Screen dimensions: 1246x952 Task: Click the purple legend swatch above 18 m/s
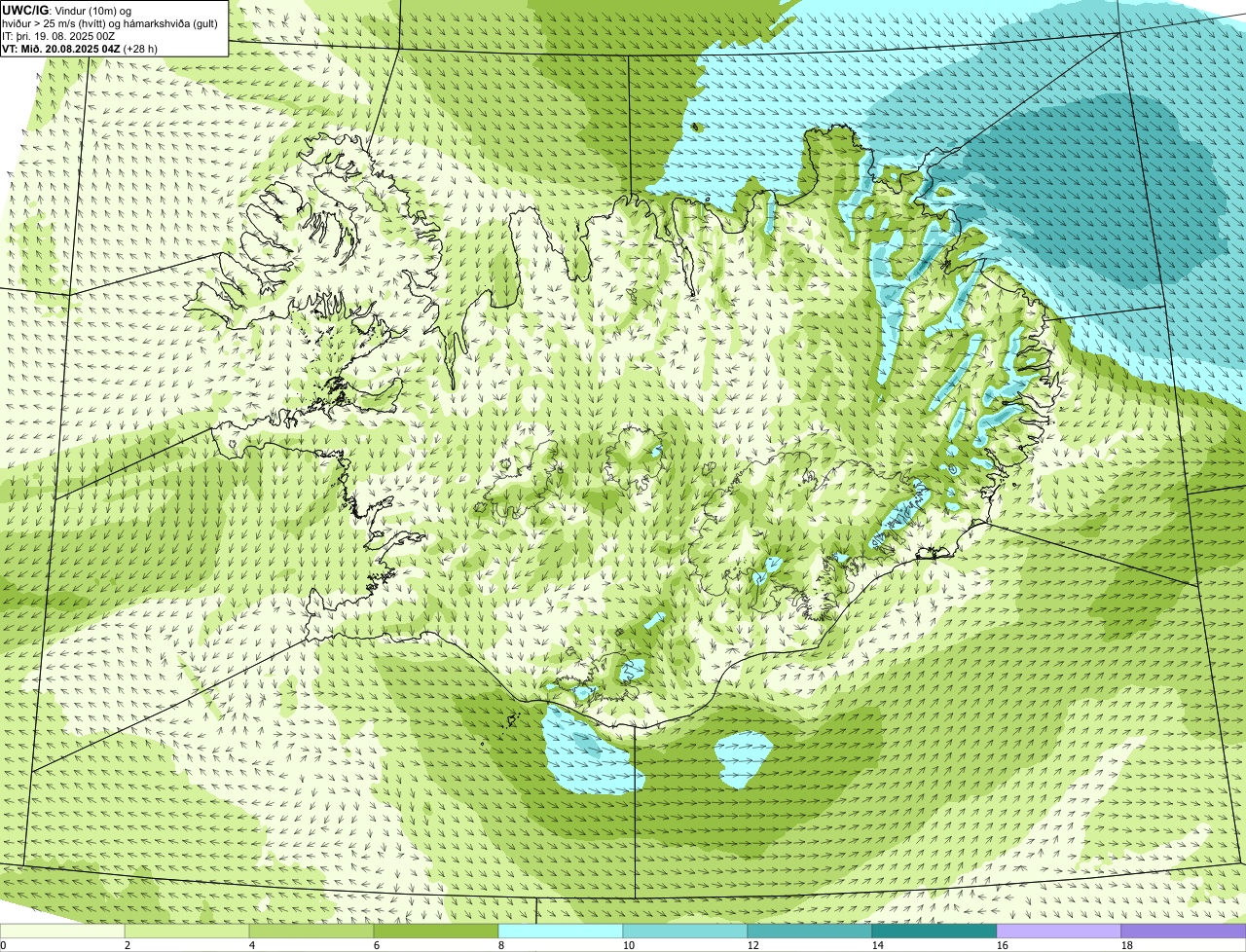tap(1184, 932)
